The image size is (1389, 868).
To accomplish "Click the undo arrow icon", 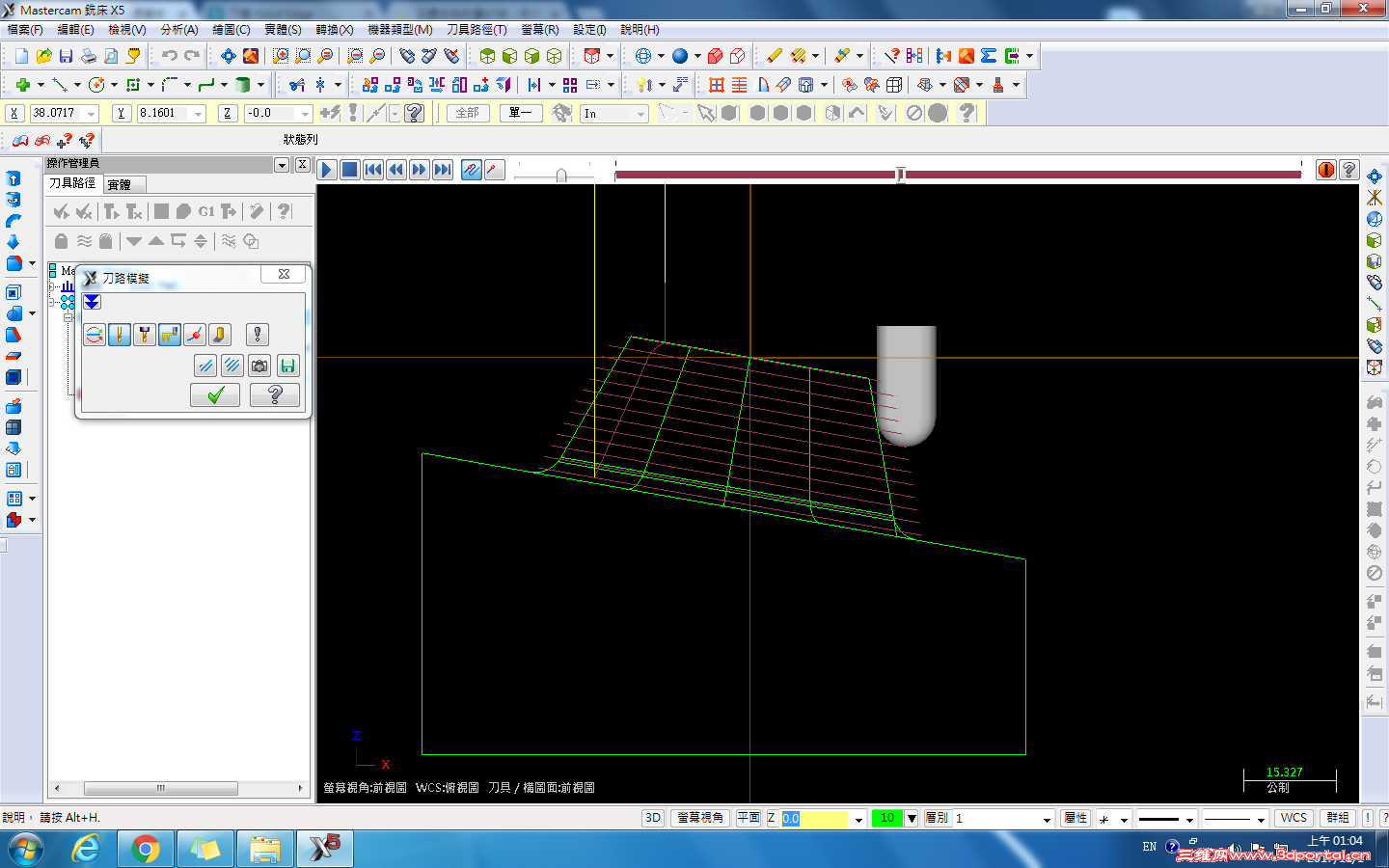I will coord(170,56).
